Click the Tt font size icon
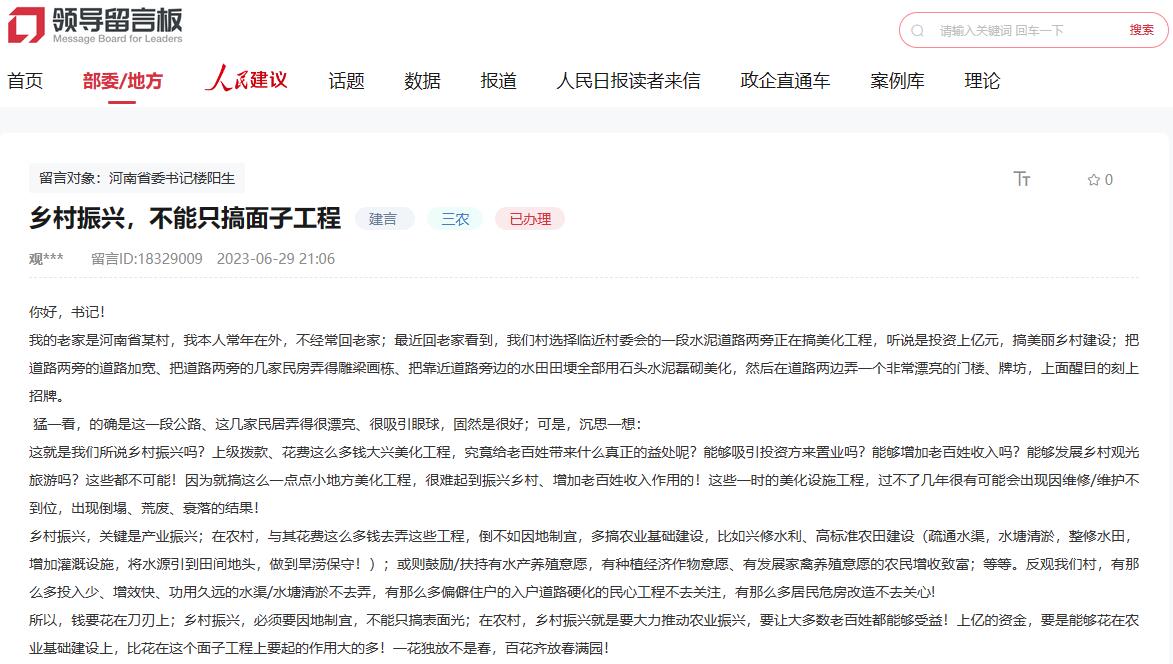The image size is (1173, 664). pyautogui.click(x=1022, y=179)
